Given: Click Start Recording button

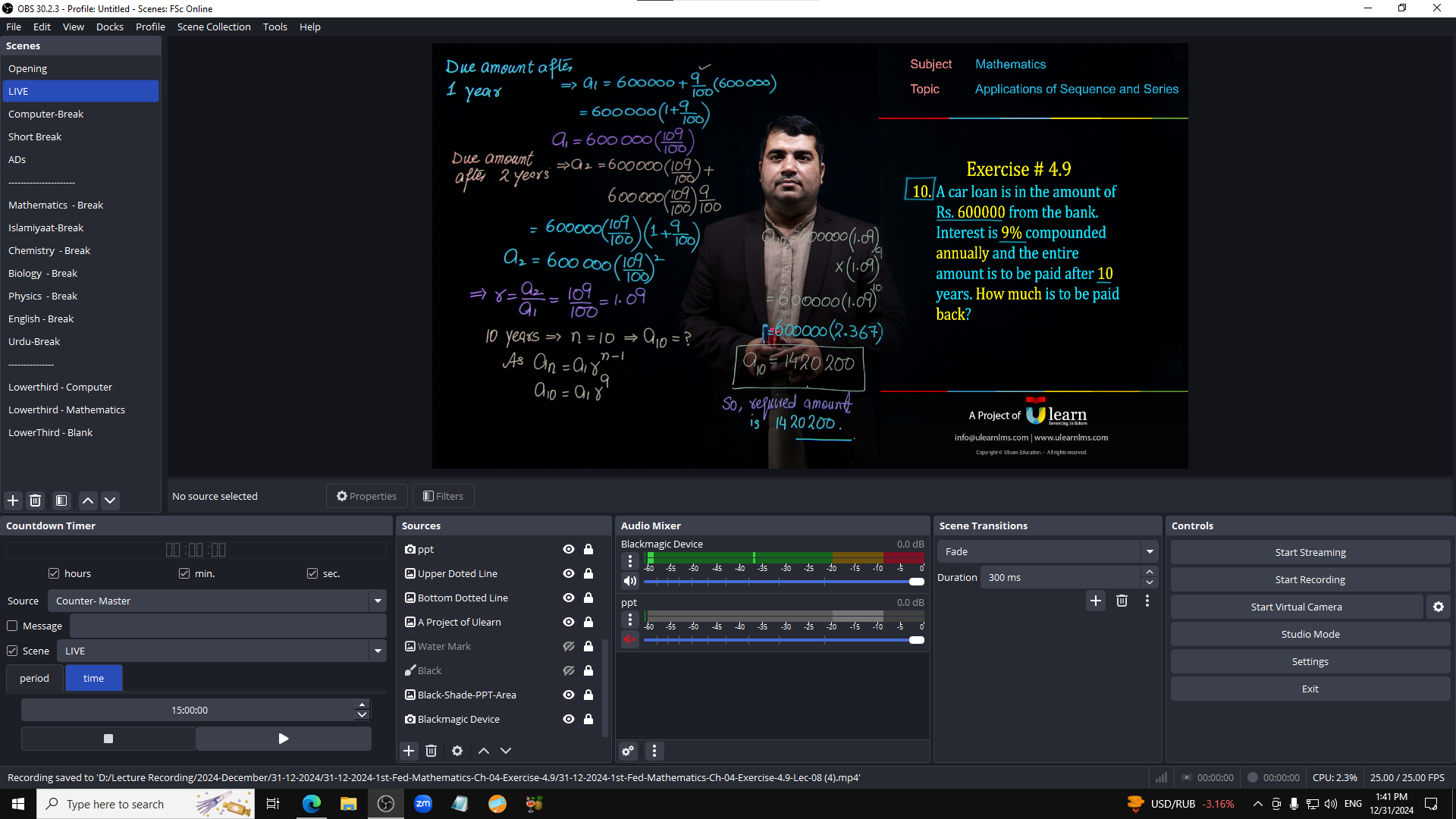Looking at the screenshot, I should click(1310, 579).
